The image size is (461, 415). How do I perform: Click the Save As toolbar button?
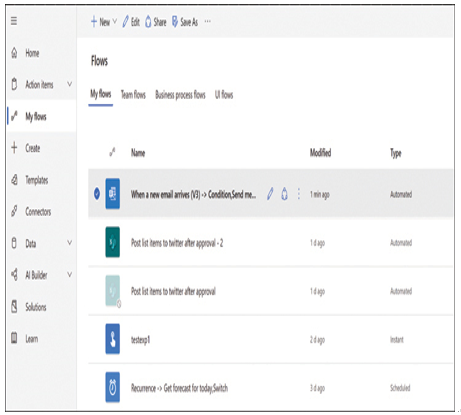[185, 22]
